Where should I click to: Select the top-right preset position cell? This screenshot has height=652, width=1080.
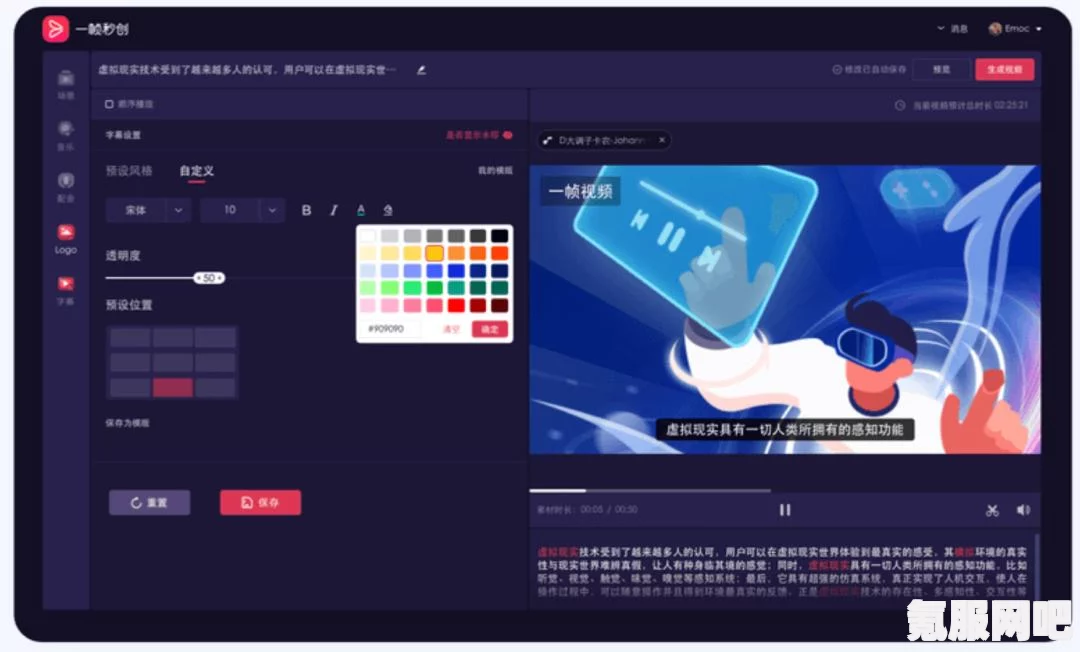click(215, 337)
